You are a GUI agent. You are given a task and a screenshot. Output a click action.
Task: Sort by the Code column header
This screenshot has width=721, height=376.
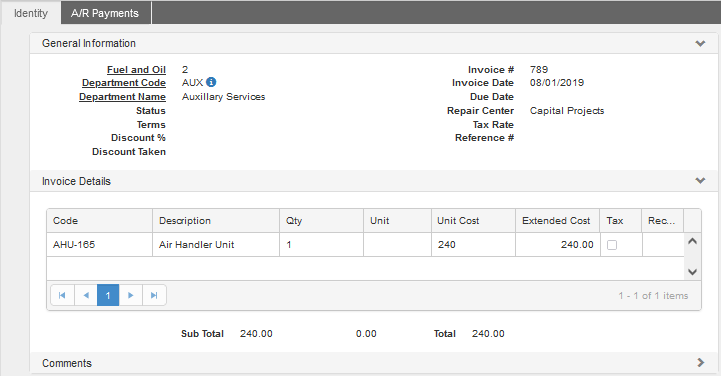pos(99,221)
